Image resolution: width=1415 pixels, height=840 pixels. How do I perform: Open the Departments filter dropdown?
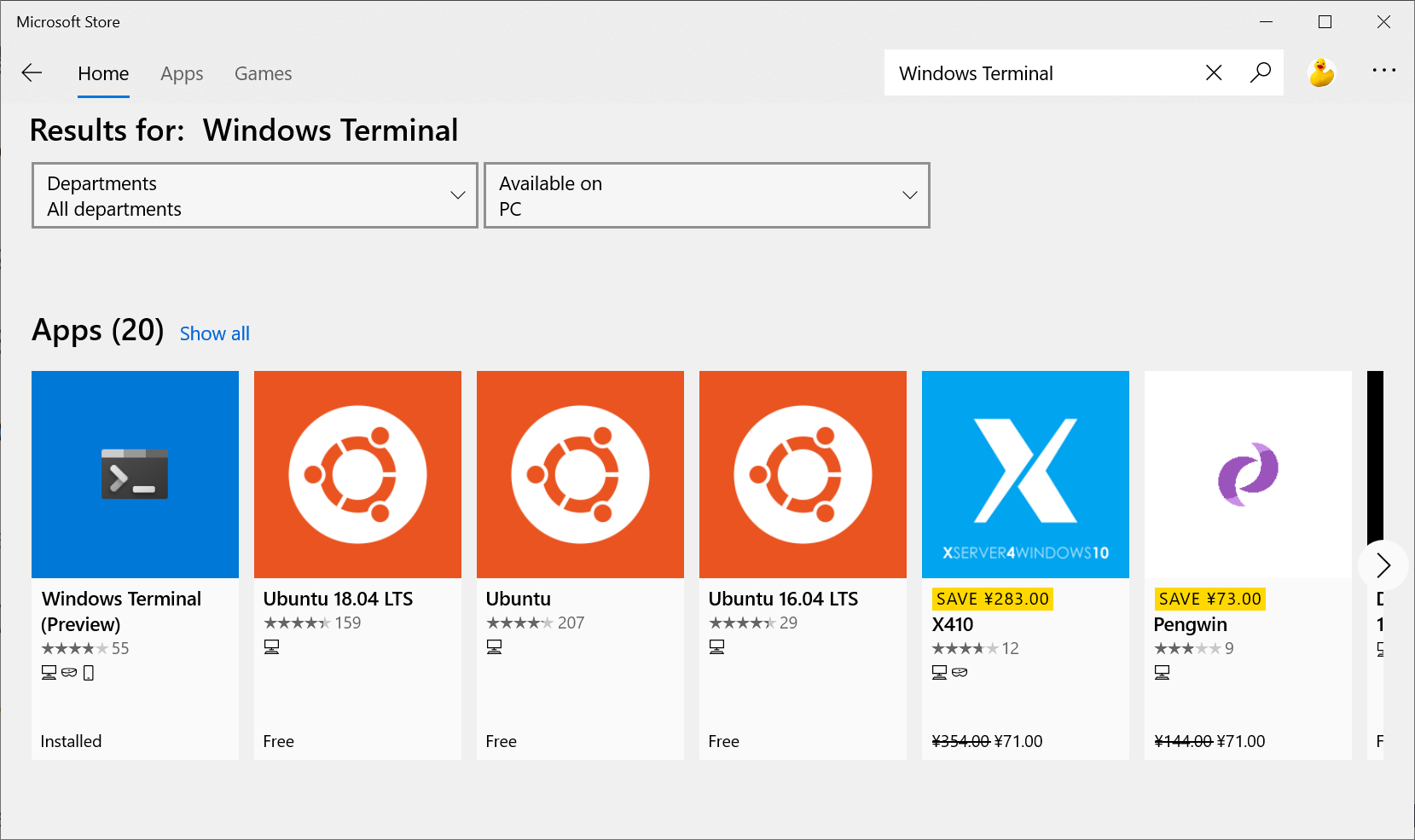(254, 195)
